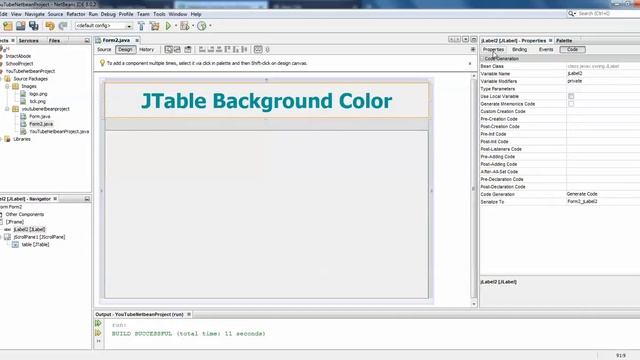Select the IntactAbode project
The height and width of the screenshot is (360, 640).
(18, 56)
